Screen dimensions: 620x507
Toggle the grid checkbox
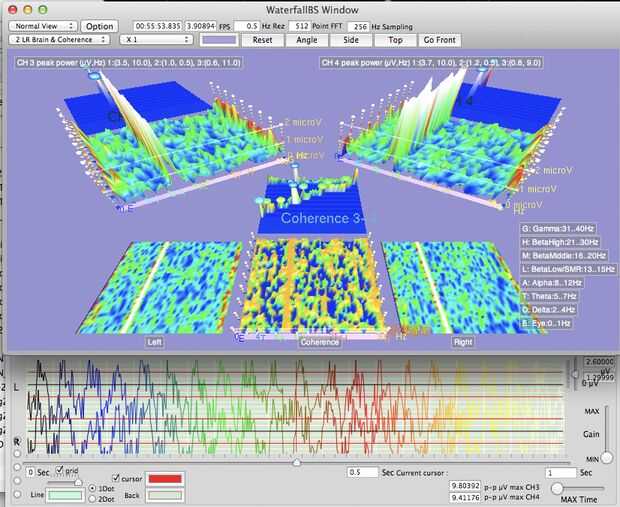[60, 470]
